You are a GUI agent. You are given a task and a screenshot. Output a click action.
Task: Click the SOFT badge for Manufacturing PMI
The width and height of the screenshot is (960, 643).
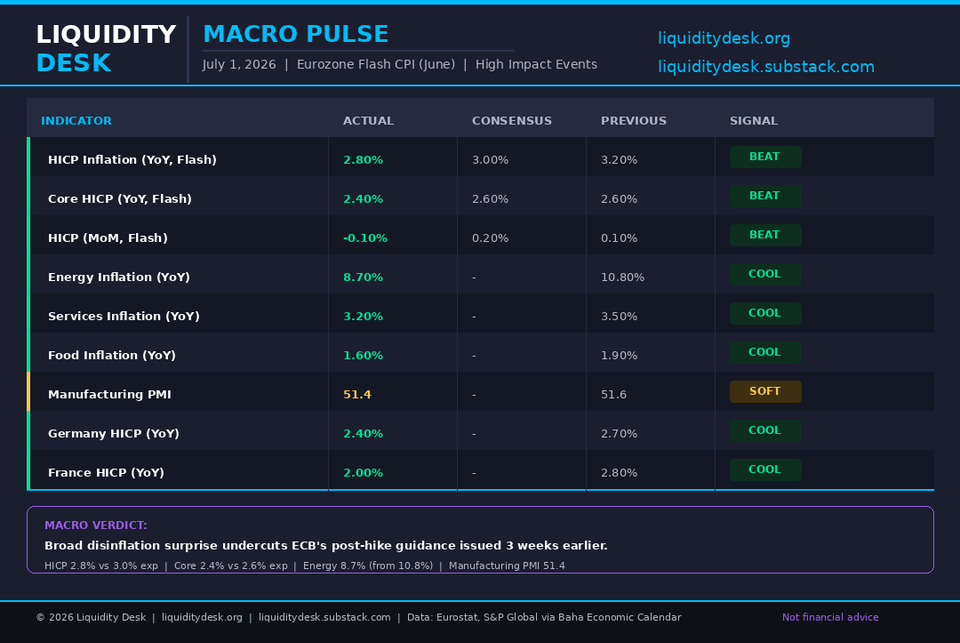(x=765, y=391)
